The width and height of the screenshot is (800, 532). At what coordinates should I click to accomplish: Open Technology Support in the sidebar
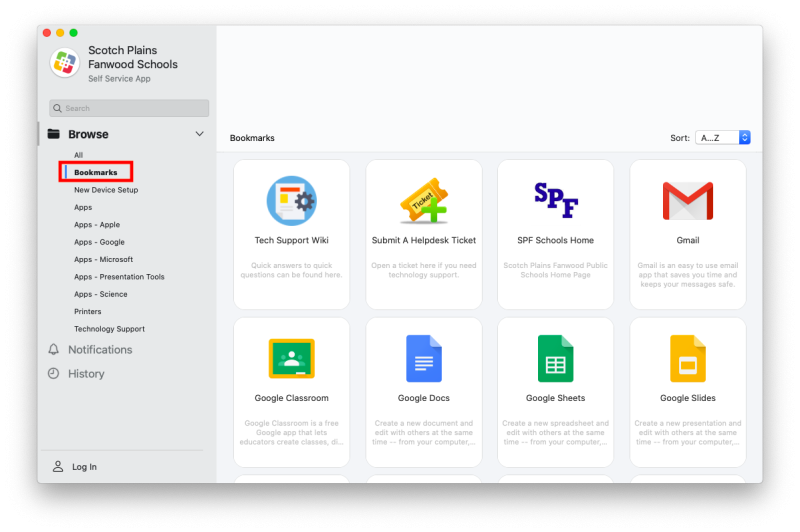point(109,329)
